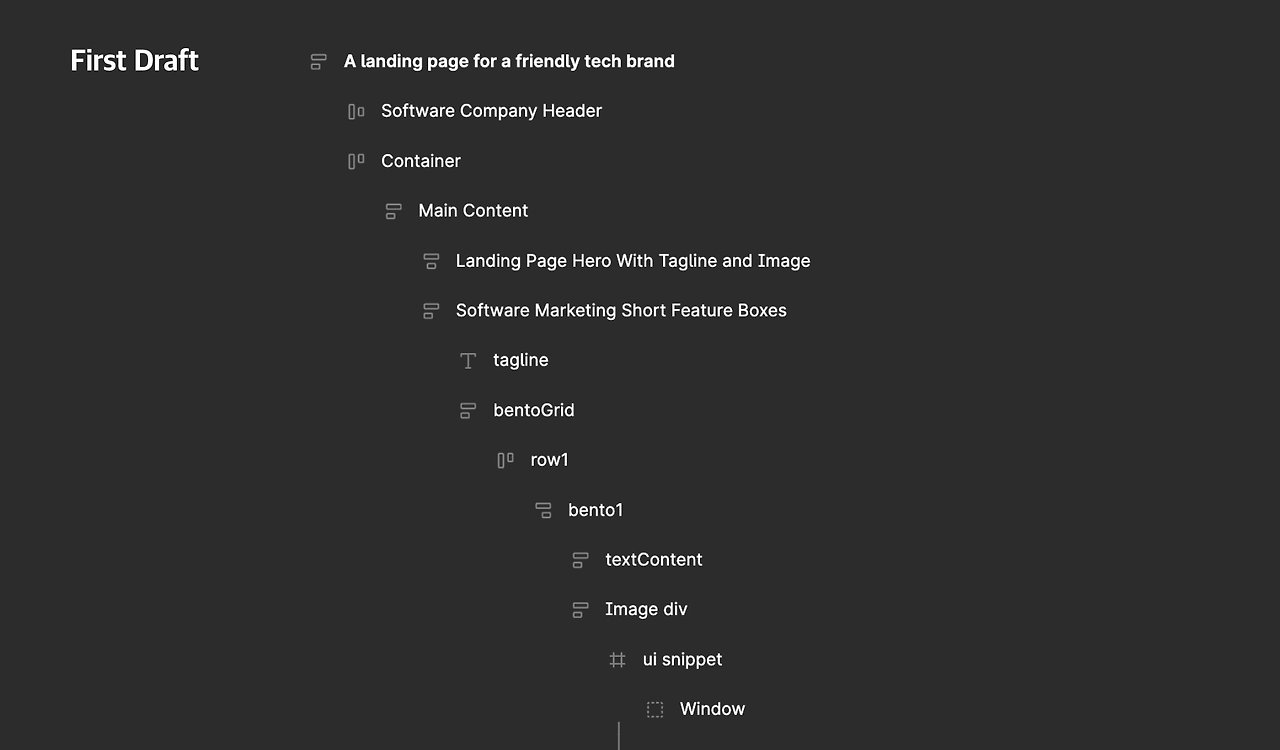
Task: Select the bento1 layer
Action: 595,510
